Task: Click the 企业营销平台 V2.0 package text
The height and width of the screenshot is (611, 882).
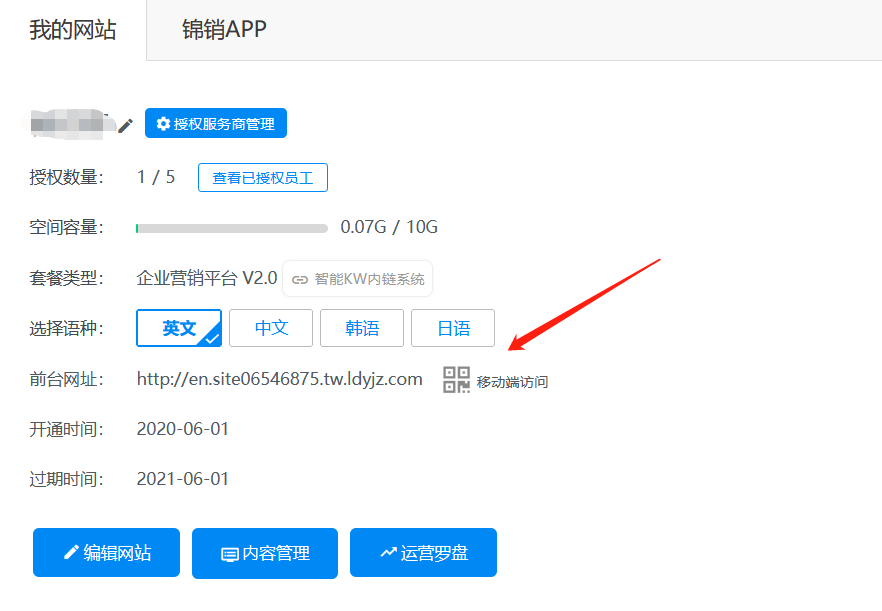Action: [207, 278]
